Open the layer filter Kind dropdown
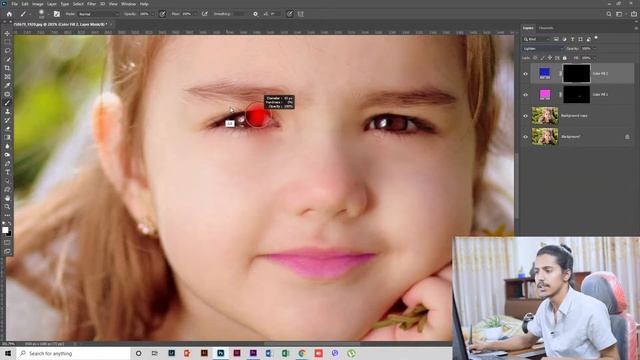This screenshot has width=640, height=360. [536, 39]
